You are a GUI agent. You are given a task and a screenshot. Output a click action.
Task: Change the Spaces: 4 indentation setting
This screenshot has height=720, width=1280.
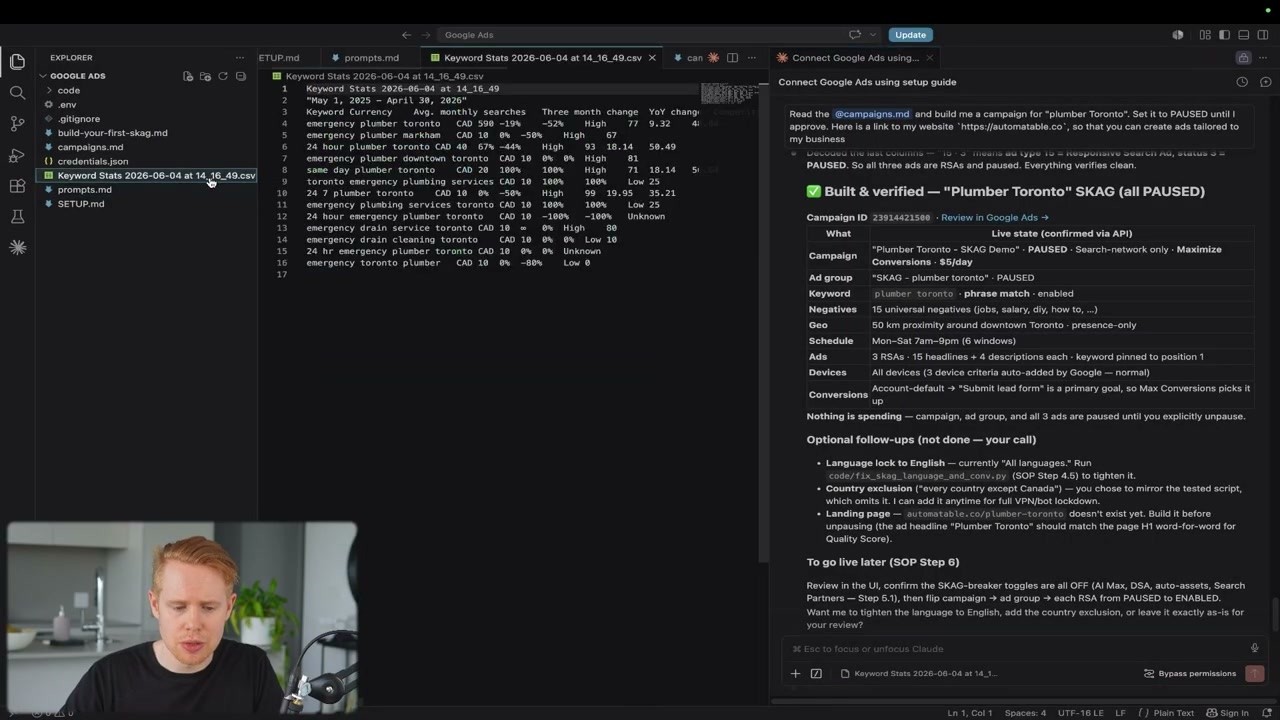click(1025, 713)
